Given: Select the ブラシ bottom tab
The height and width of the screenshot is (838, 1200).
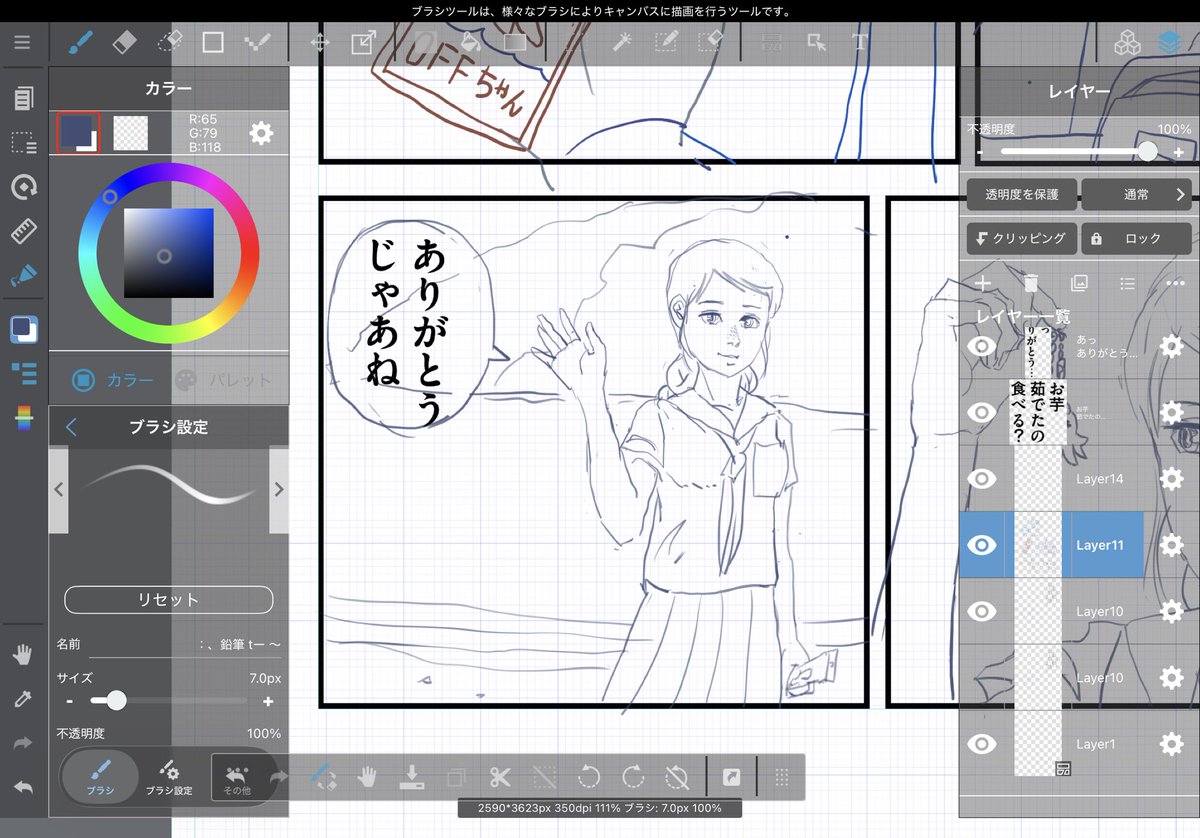Looking at the screenshot, I should (x=100, y=777).
